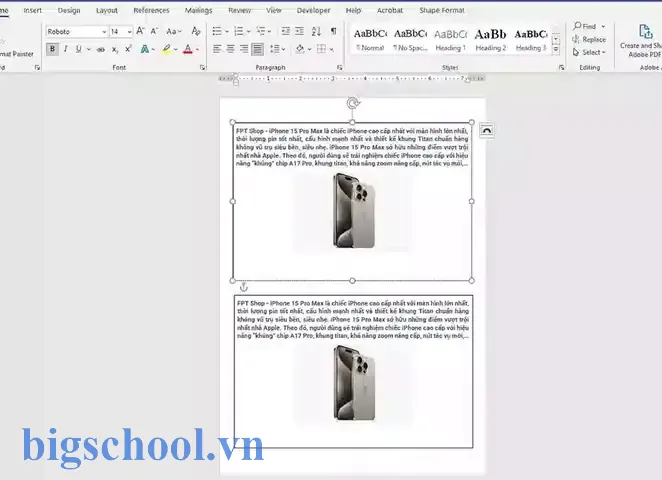Expand font color dropdown arrow
This screenshot has width=662, height=480.
click(x=197, y=49)
